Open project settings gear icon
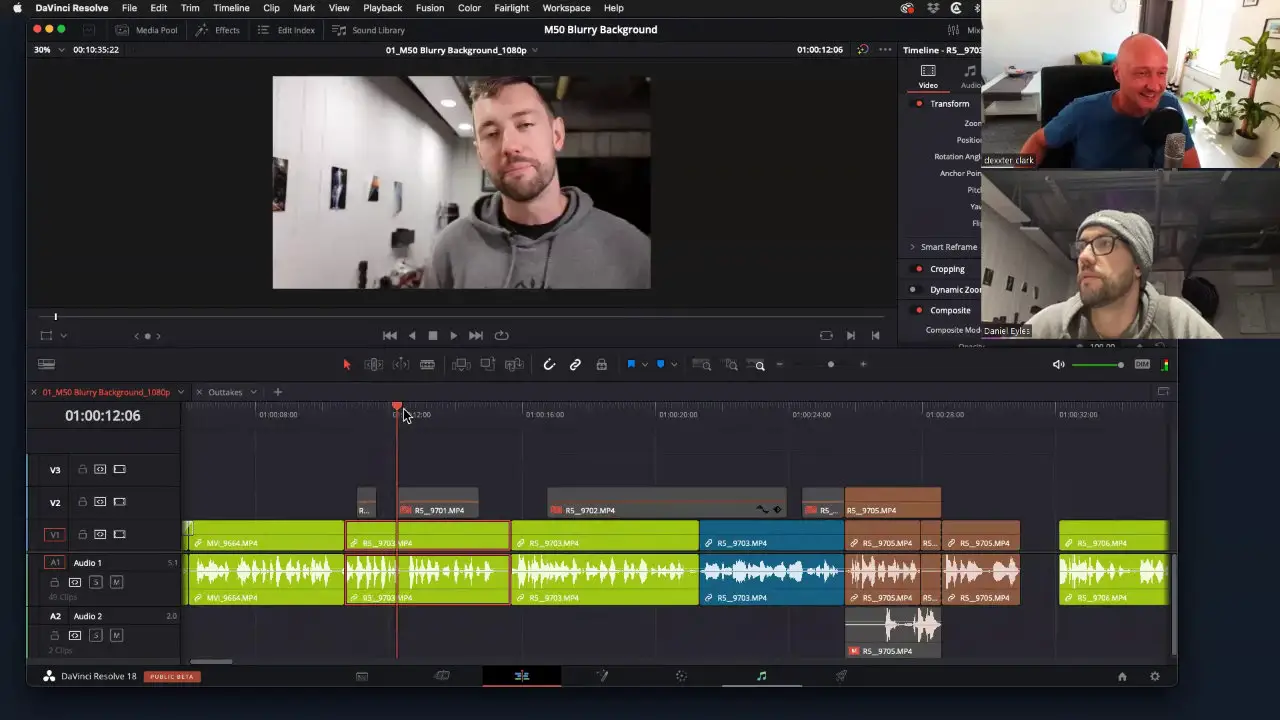The height and width of the screenshot is (720, 1280). (x=1155, y=676)
